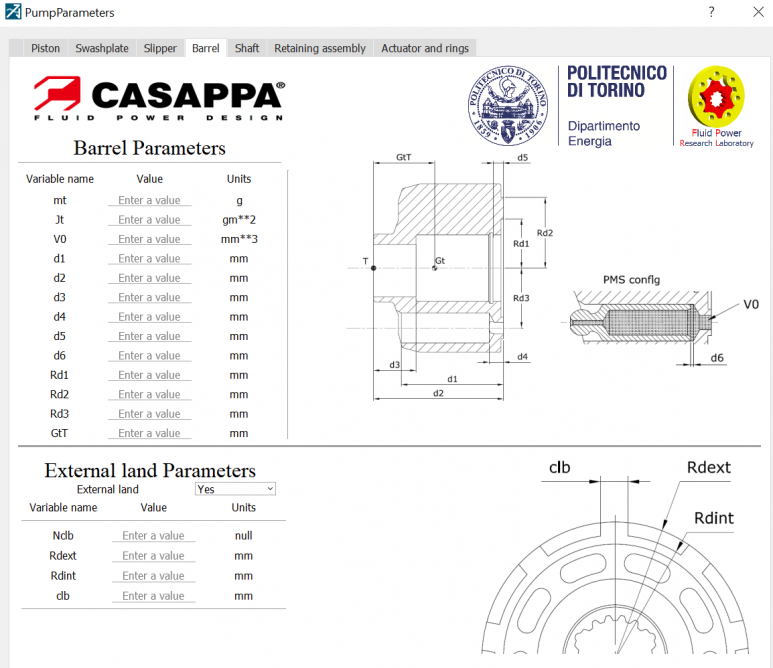The width and height of the screenshot is (773, 668).
Task: Click the mt value field
Action: (149, 200)
